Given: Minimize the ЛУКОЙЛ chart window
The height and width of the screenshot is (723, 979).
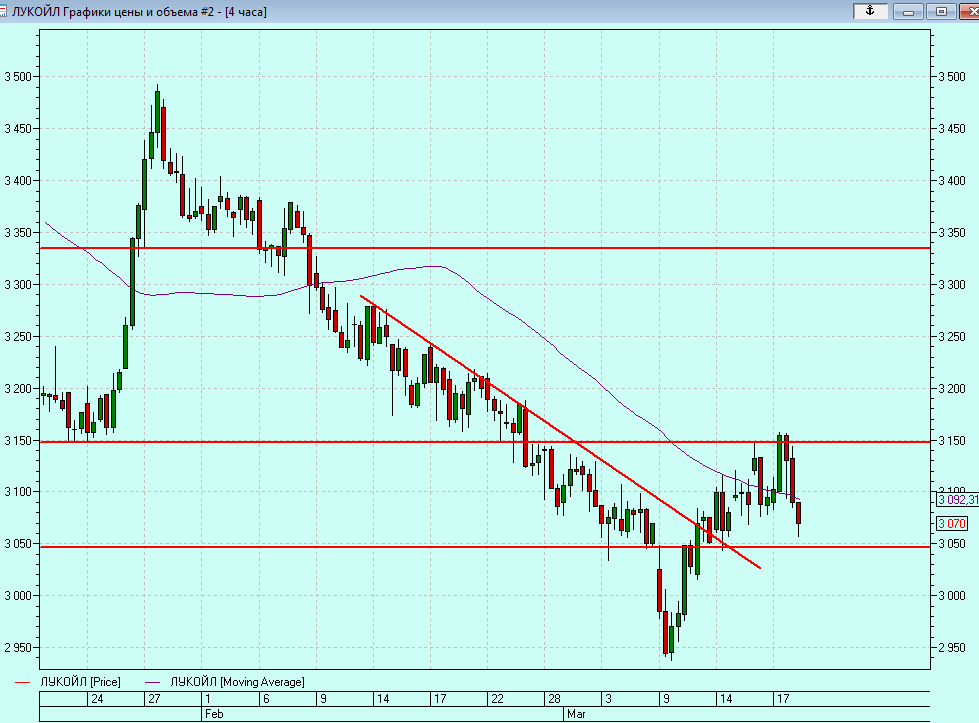Looking at the screenshot, I should [x=908, y=11].
